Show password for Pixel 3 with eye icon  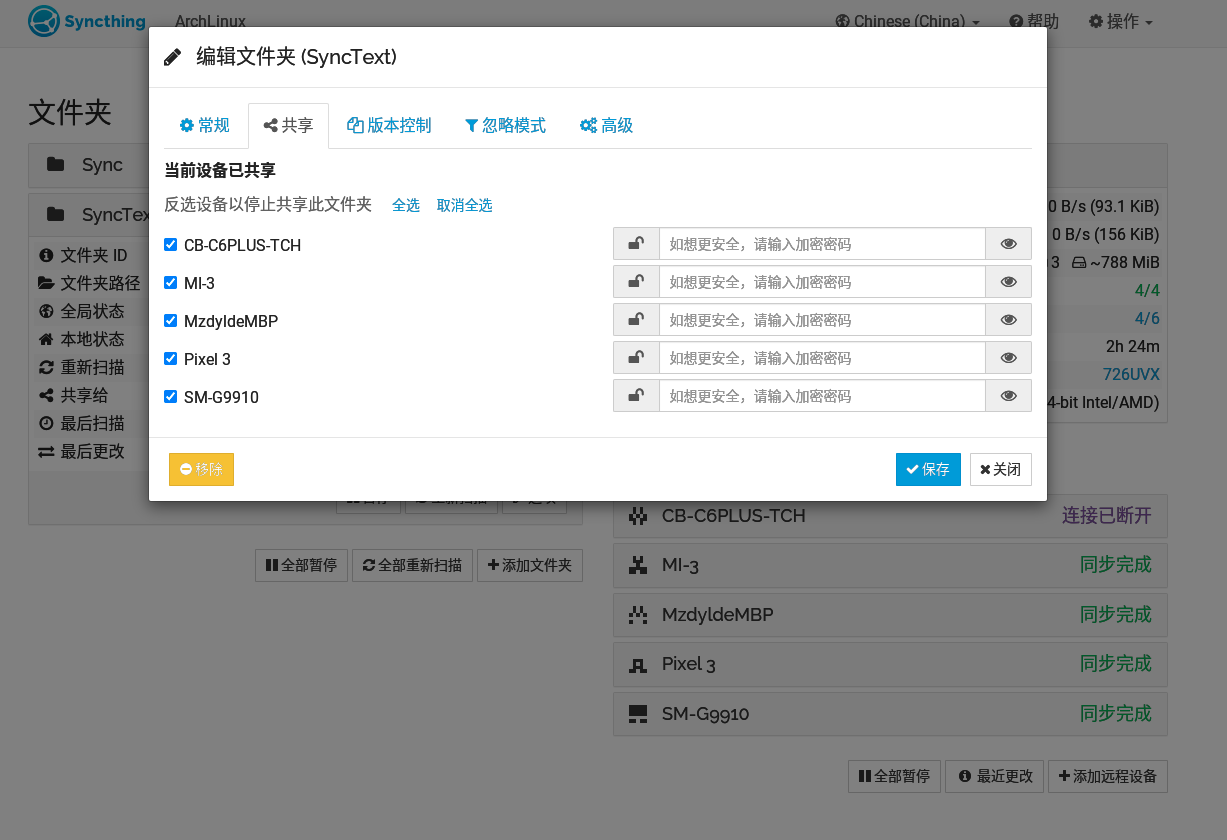pos(1008,357)
